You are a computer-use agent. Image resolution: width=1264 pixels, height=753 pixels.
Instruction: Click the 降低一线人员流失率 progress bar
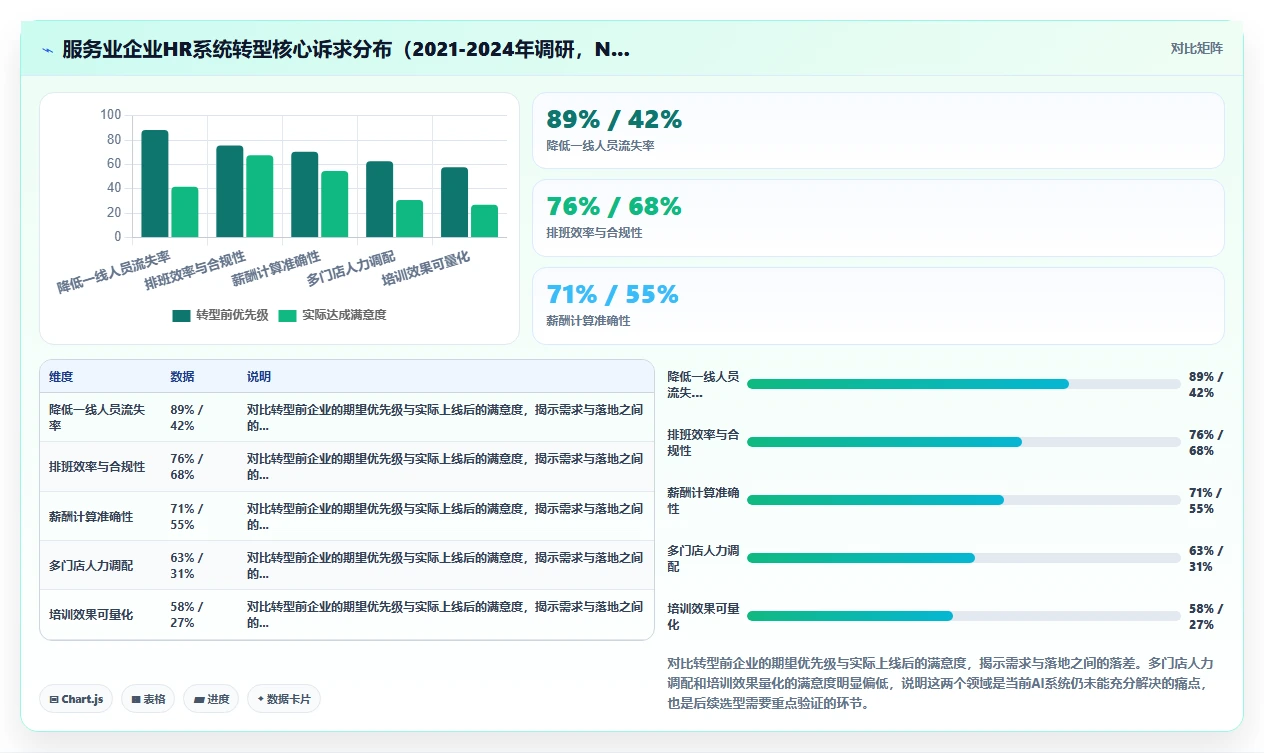(964, 384)
